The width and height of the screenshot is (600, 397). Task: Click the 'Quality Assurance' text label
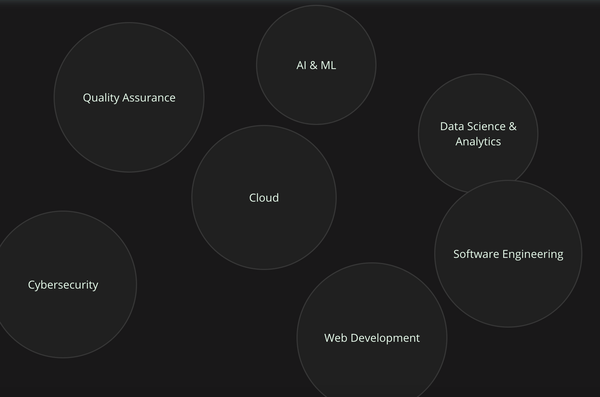click(129, 98)
